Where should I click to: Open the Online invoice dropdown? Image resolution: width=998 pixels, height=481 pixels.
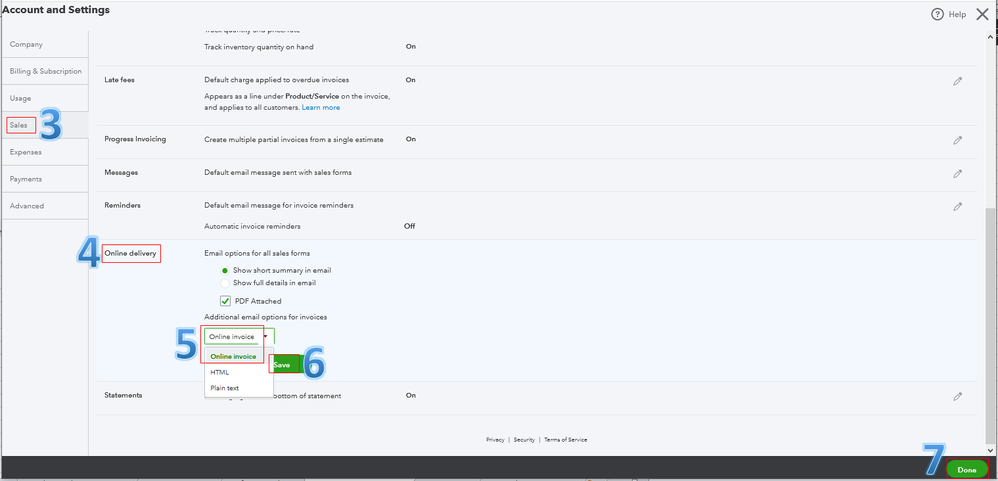click(238, 337)
